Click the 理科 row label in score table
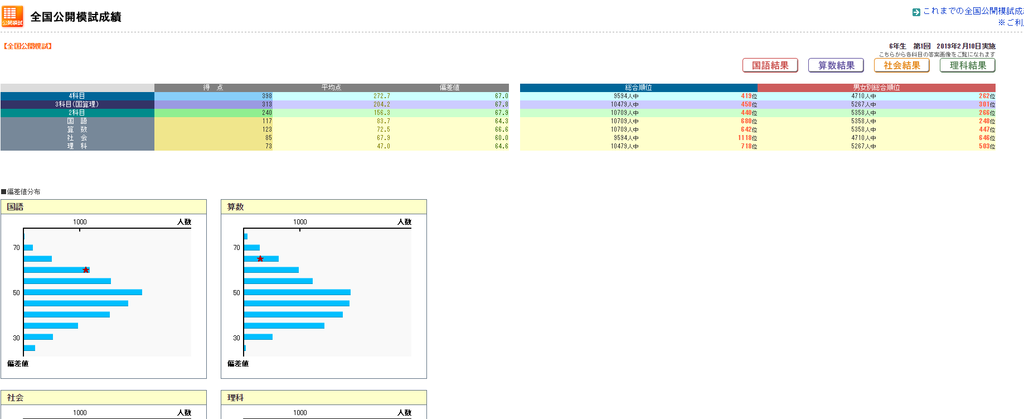This screenshot has height=419, width=1024. (x=77, y=146)
